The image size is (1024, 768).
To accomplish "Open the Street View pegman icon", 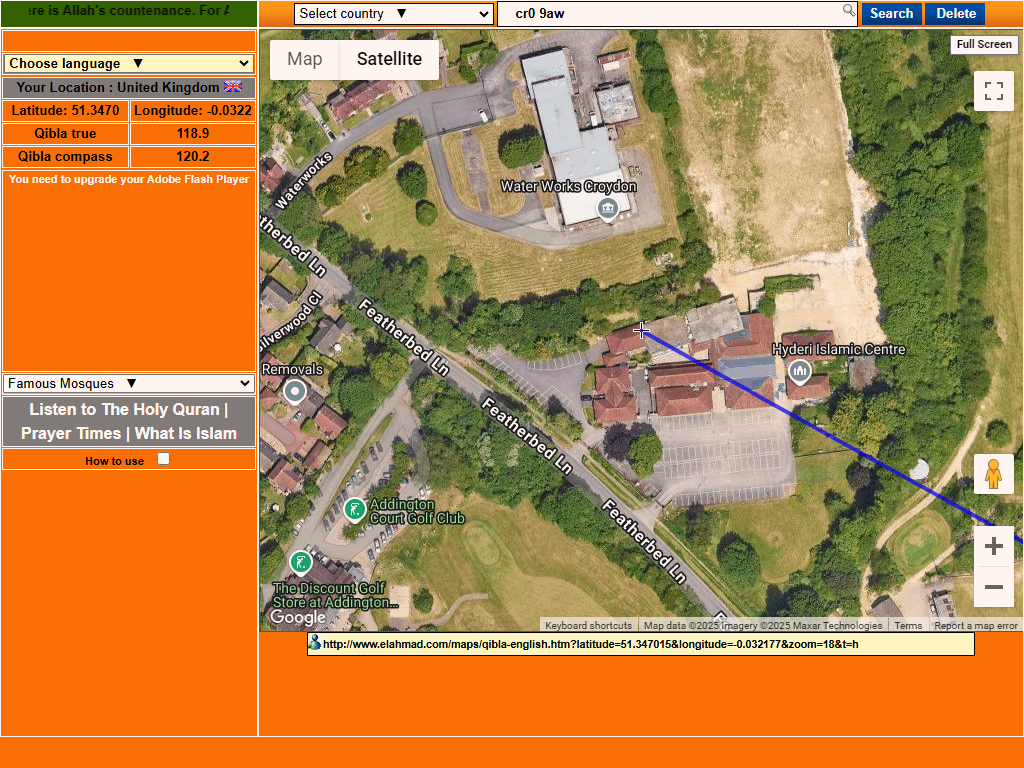I will pos(993,474).
